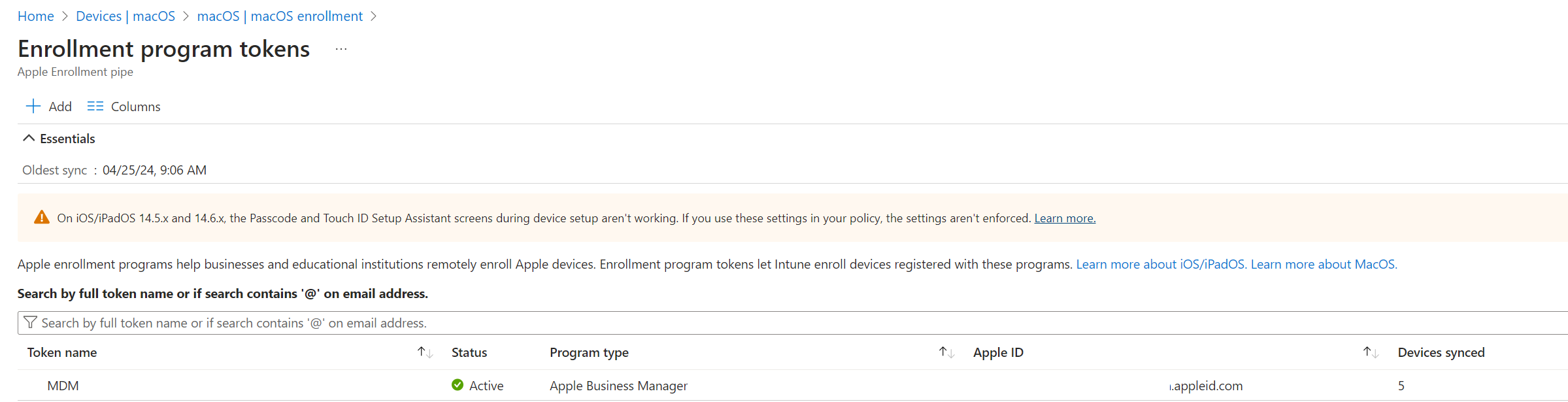Navigate to Devices | macOS breadcrumb
The height and width of the screenshot is (402, 1568).
pos(125,16)
